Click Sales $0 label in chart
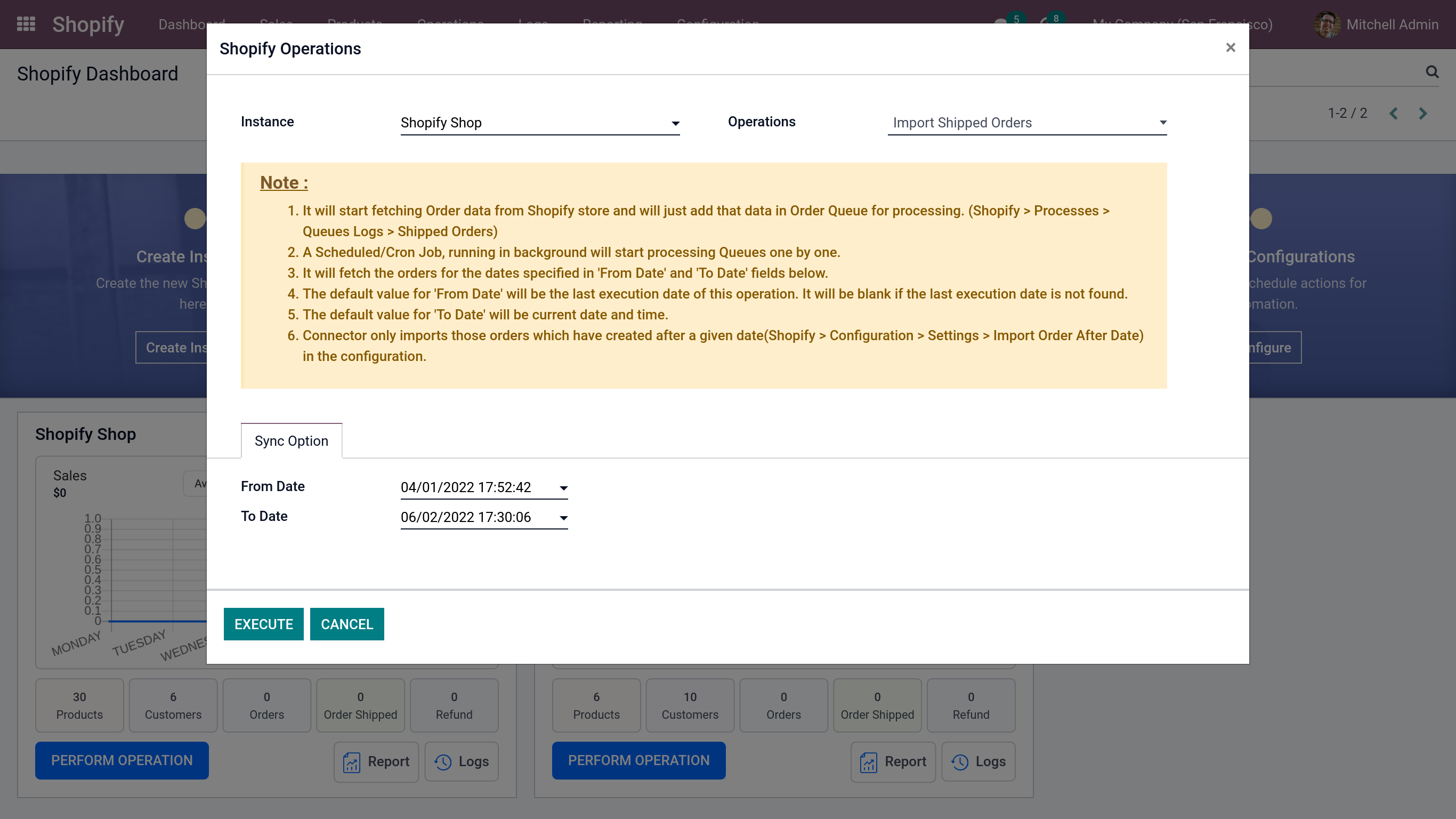This screenshot has width=1456, height=819. [x=69, y=484]
